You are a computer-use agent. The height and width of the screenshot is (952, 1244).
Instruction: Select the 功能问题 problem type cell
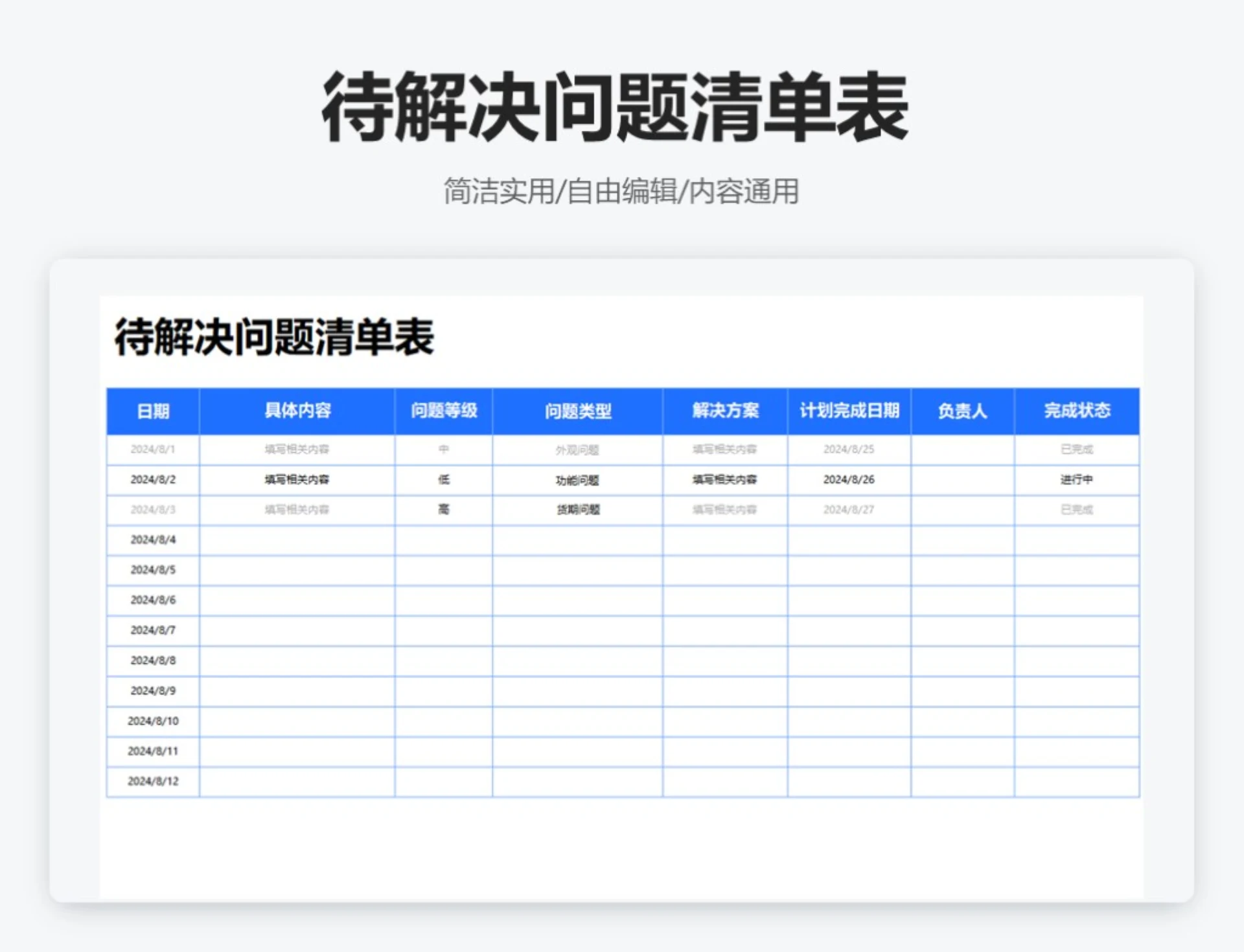tap(577, 480)
